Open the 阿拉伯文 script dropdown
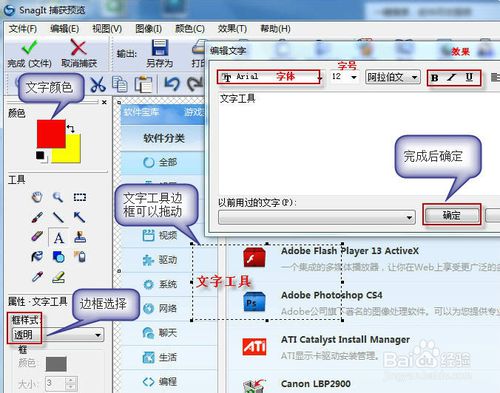The image size is (500, 393). pyautogui.click(x=393, y=77)
